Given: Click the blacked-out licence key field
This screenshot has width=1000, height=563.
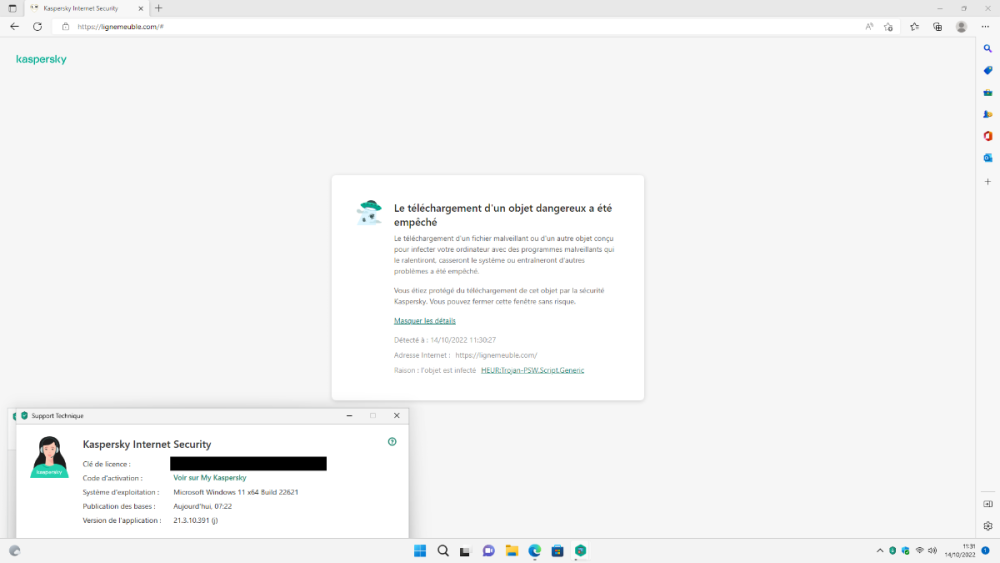Looking at the screenshot, I should pos(248,464).
